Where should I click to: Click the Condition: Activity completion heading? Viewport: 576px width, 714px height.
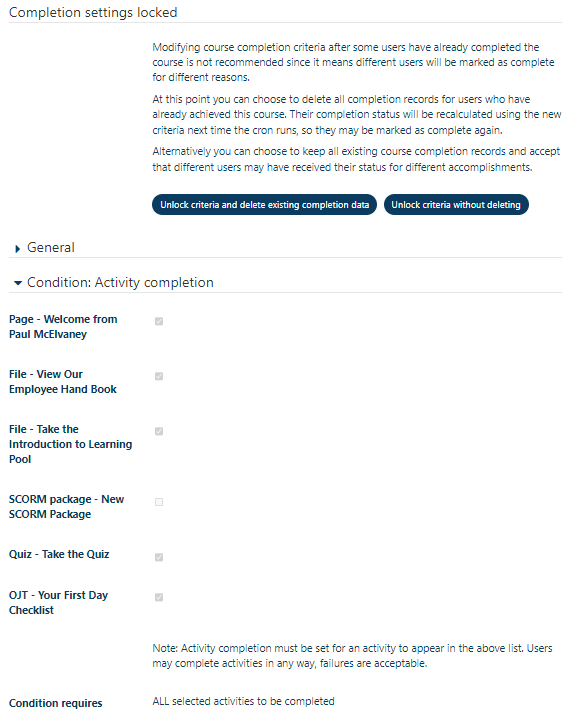click(x=120, y=282)
